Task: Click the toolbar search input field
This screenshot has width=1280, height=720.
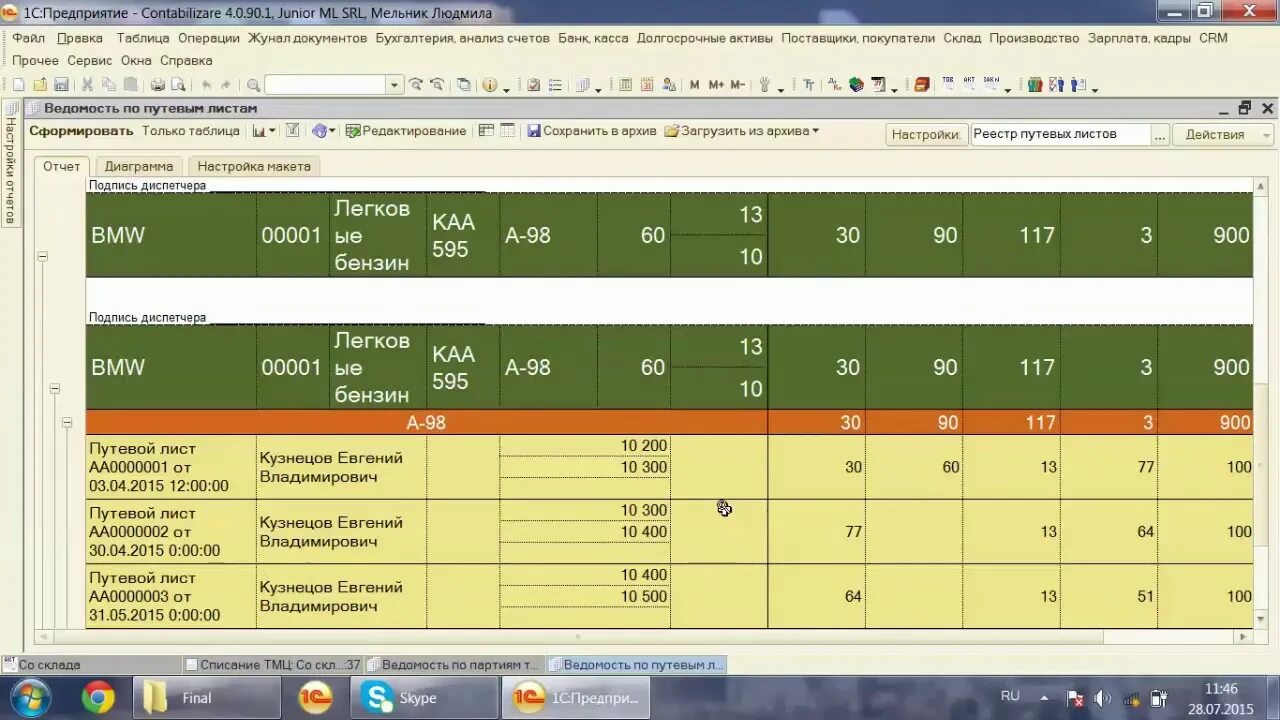Action: pos(325,85)
